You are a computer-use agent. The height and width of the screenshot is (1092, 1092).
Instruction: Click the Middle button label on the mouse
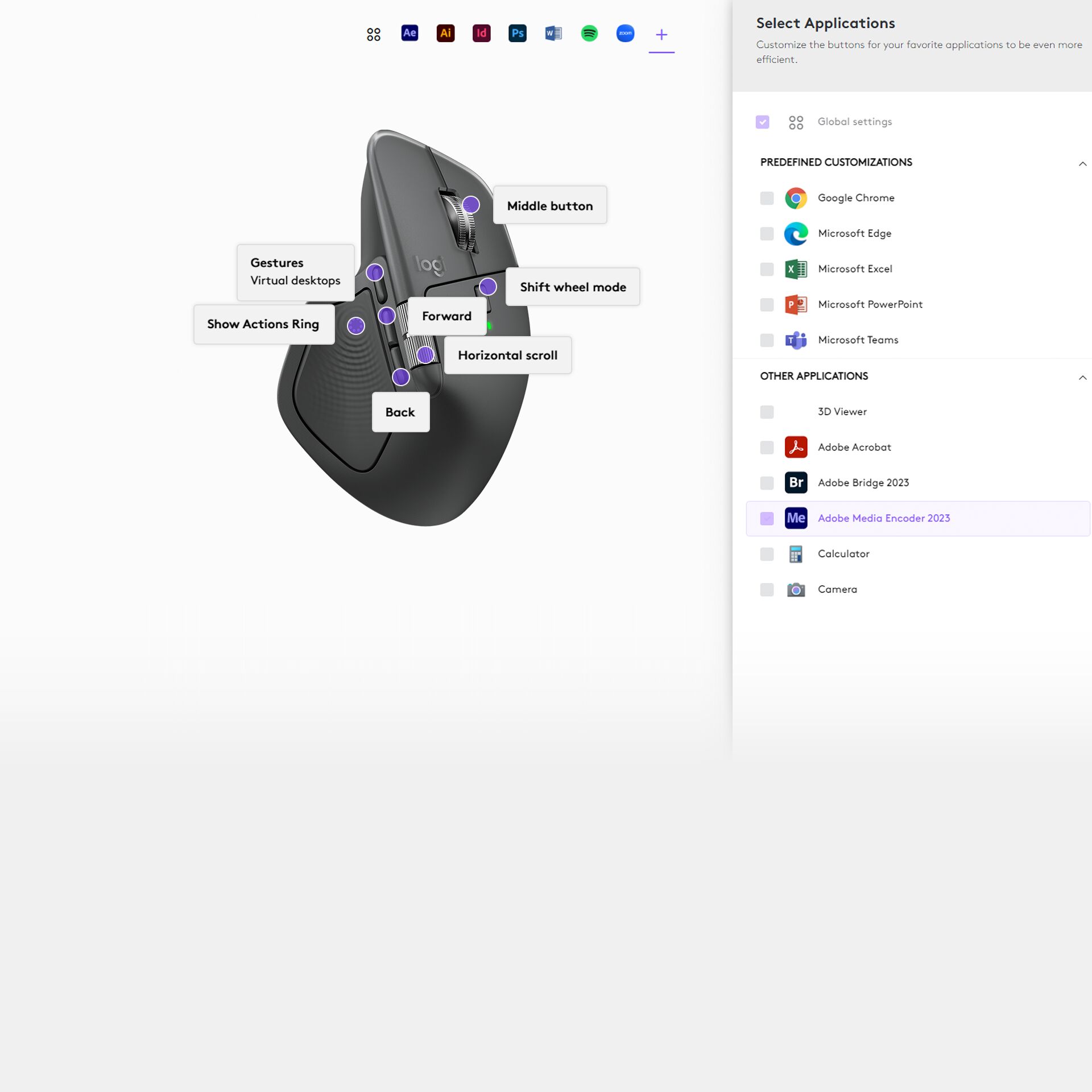coord(549,205)
